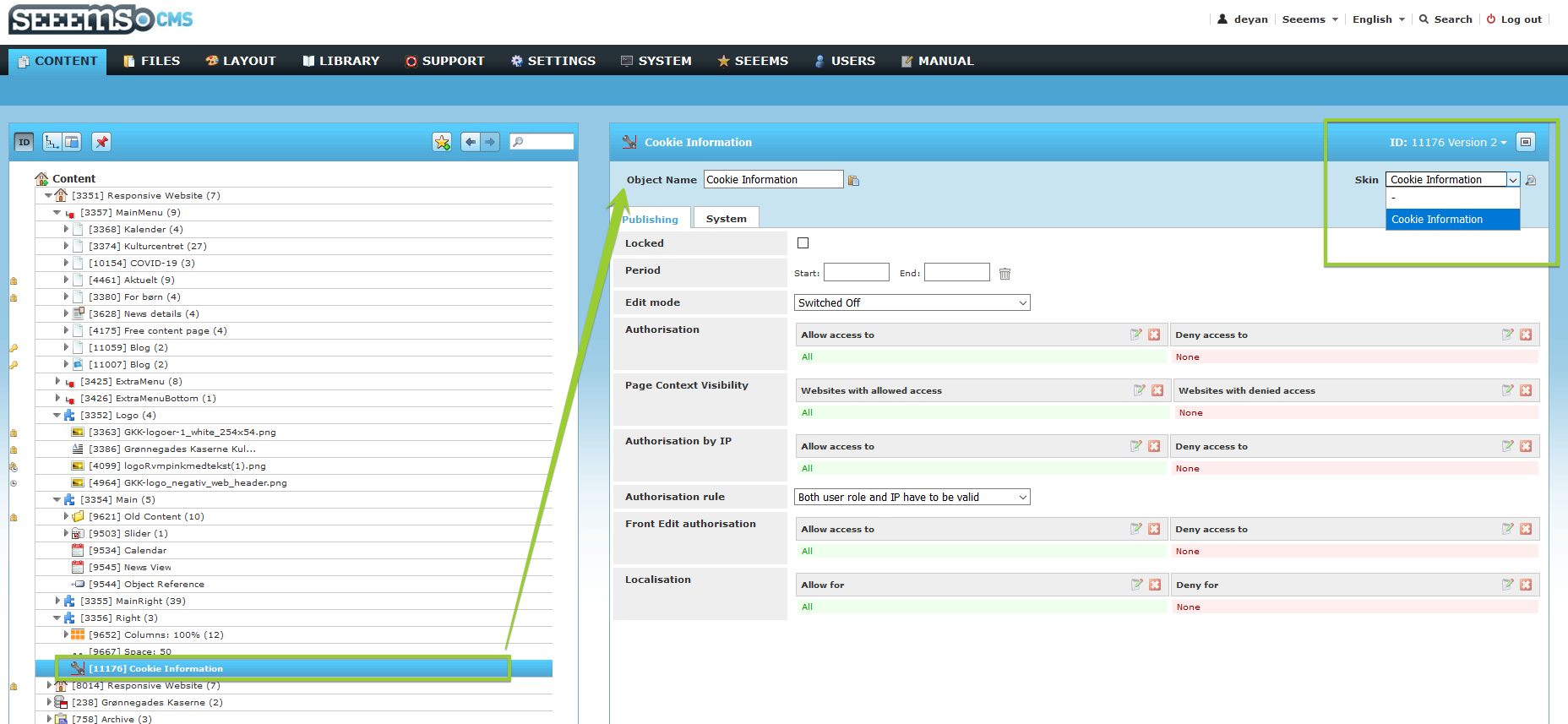This screenshot has height=724, width=1568.
Task: Toggle the Locked checkbox
Action: coord(803,243)
